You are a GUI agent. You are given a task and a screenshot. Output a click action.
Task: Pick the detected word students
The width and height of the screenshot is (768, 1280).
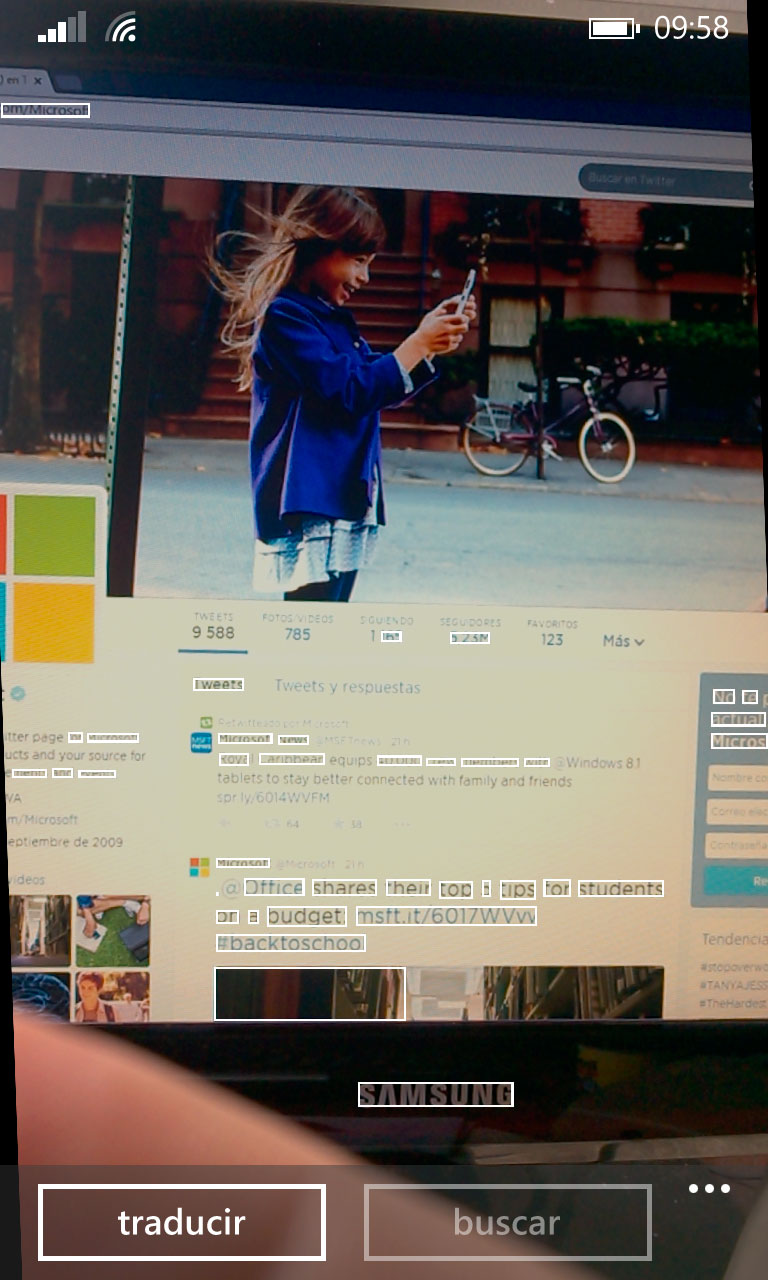pyautogui.click(x=620, y=888)
